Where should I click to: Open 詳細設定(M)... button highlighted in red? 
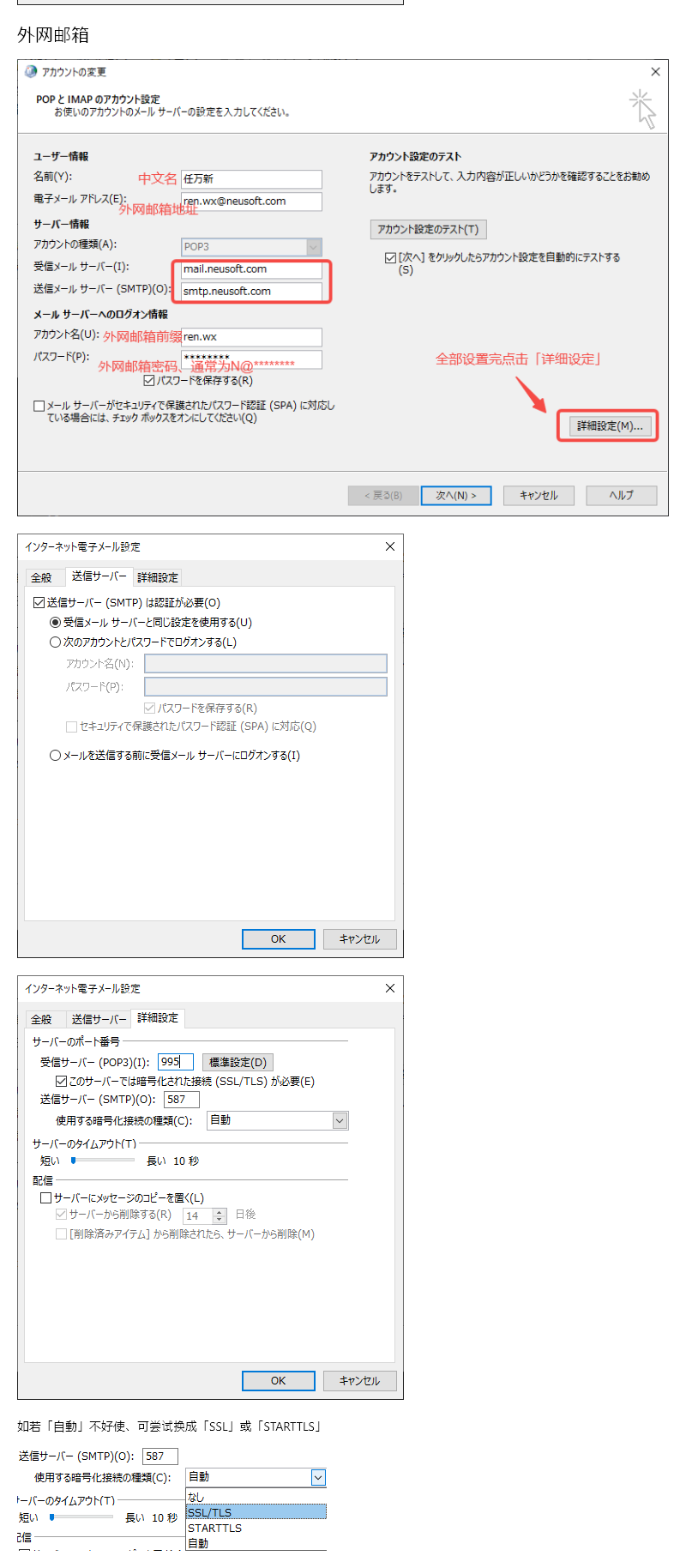coord(608,426)
